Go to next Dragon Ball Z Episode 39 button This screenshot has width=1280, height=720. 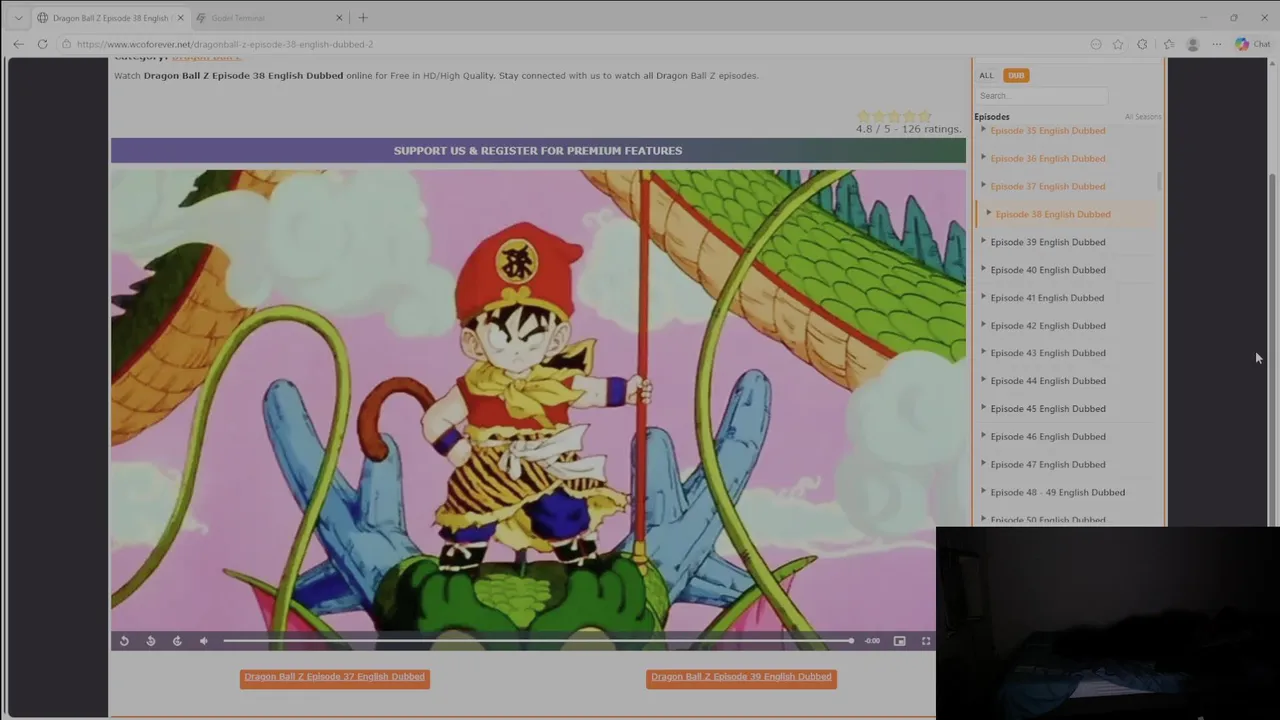pyautogui.click(x=741, y=677)
